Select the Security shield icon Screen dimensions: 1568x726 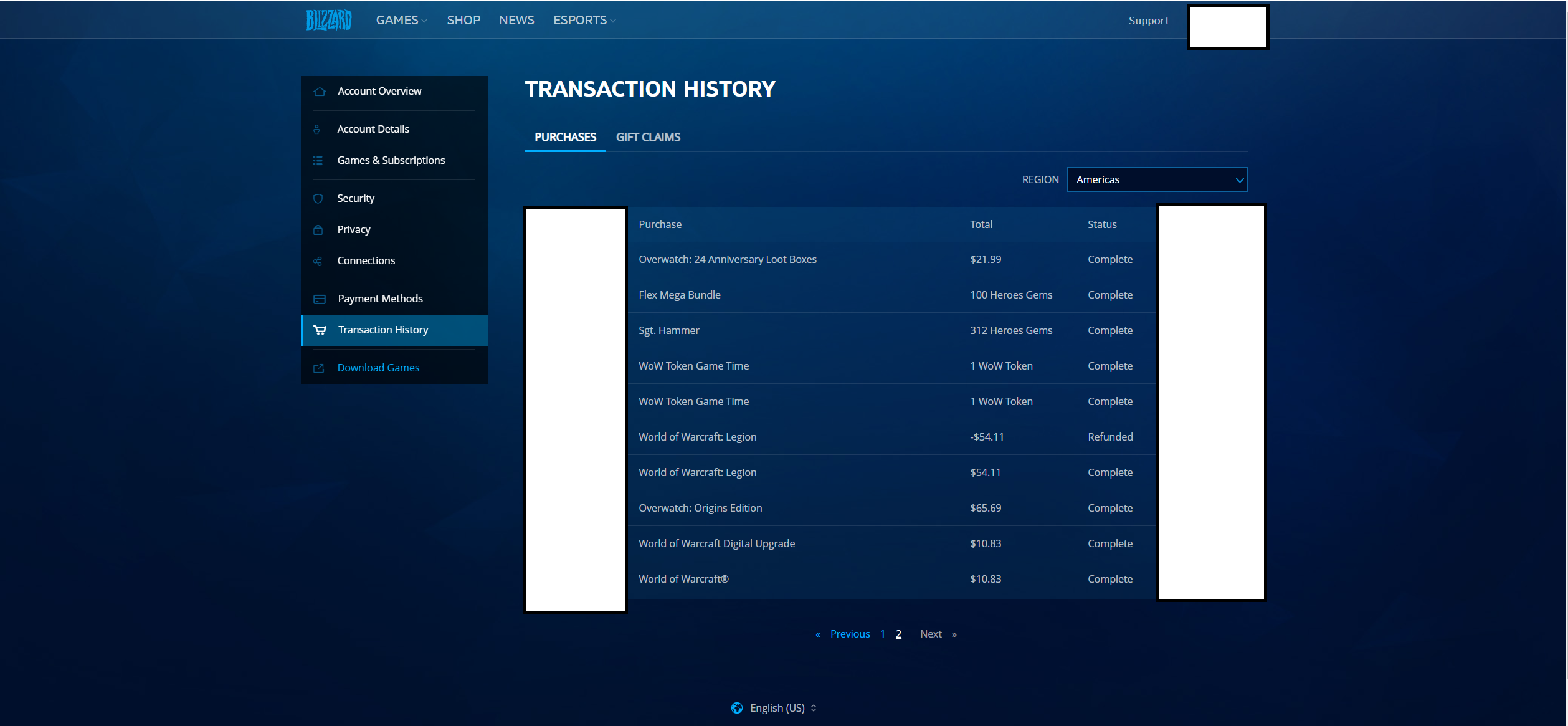tap(318, 199)
